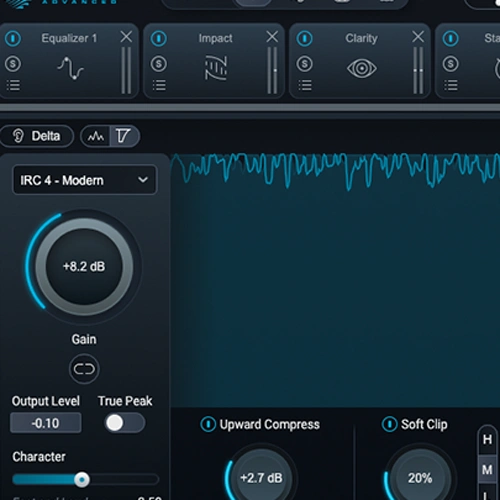Adjust the Character slider handle
Image resolution: width=500 pixels, height=500 pixels.
(x=81, y=480)
